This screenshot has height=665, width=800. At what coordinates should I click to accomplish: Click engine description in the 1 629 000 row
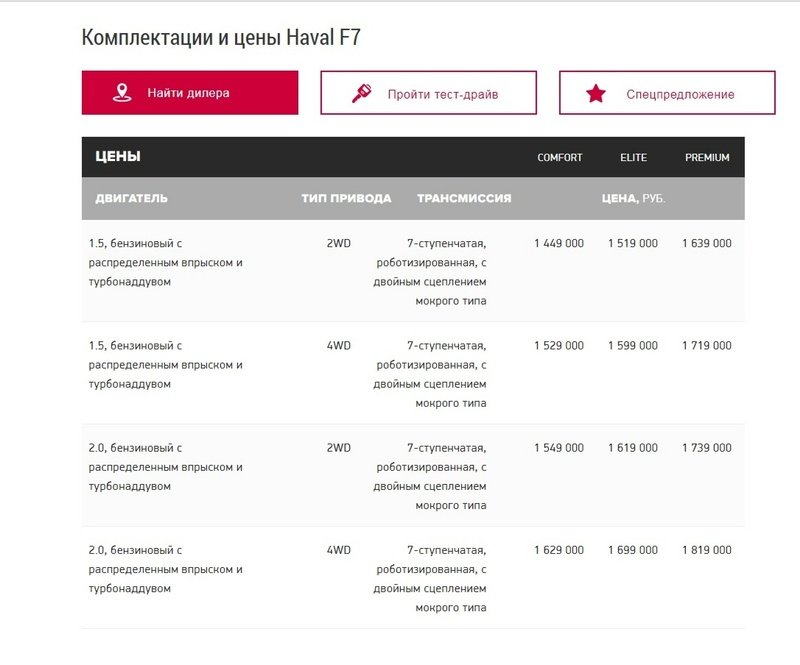(165, 569)
